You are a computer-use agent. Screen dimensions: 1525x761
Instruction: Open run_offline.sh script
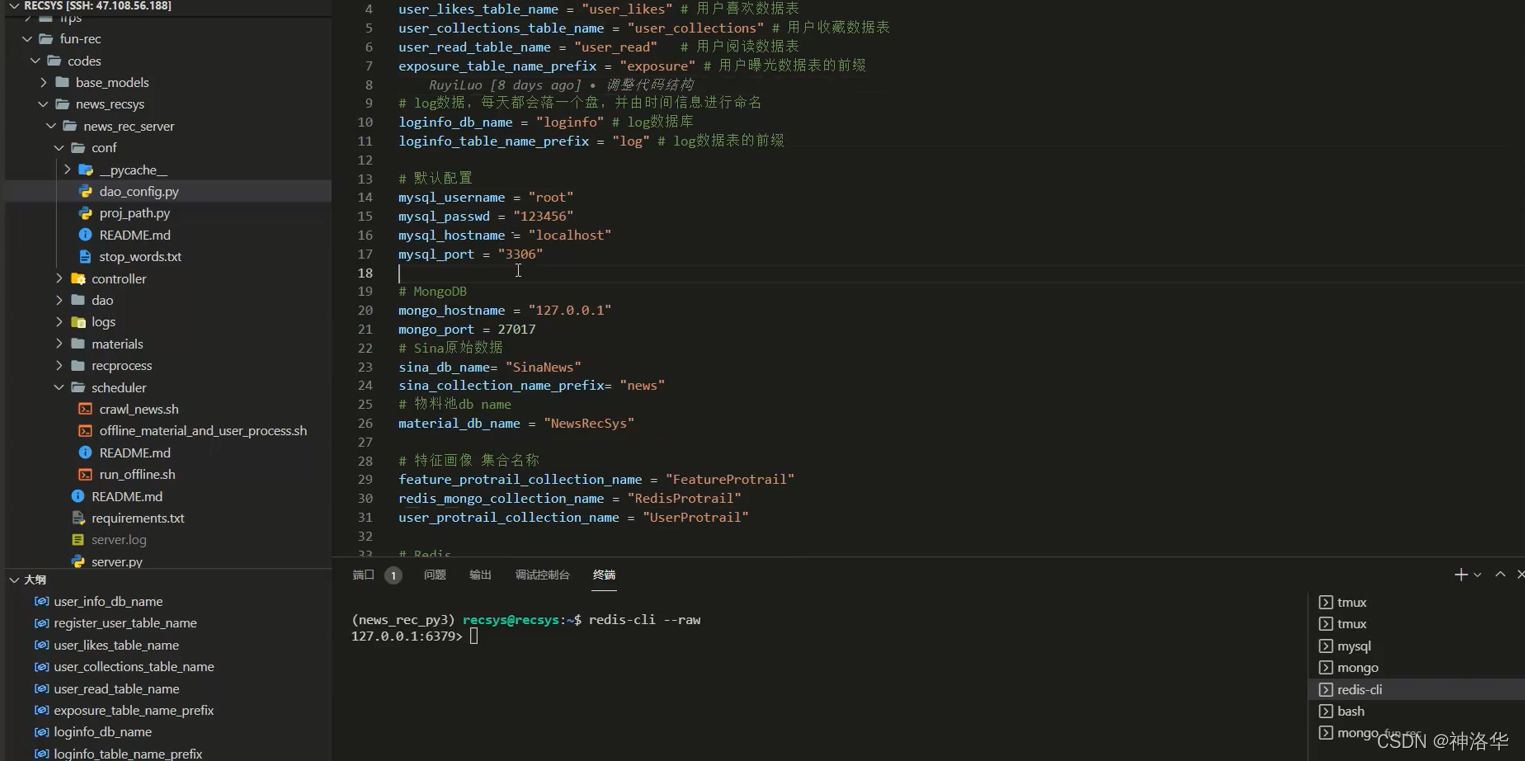click(137, 474)
